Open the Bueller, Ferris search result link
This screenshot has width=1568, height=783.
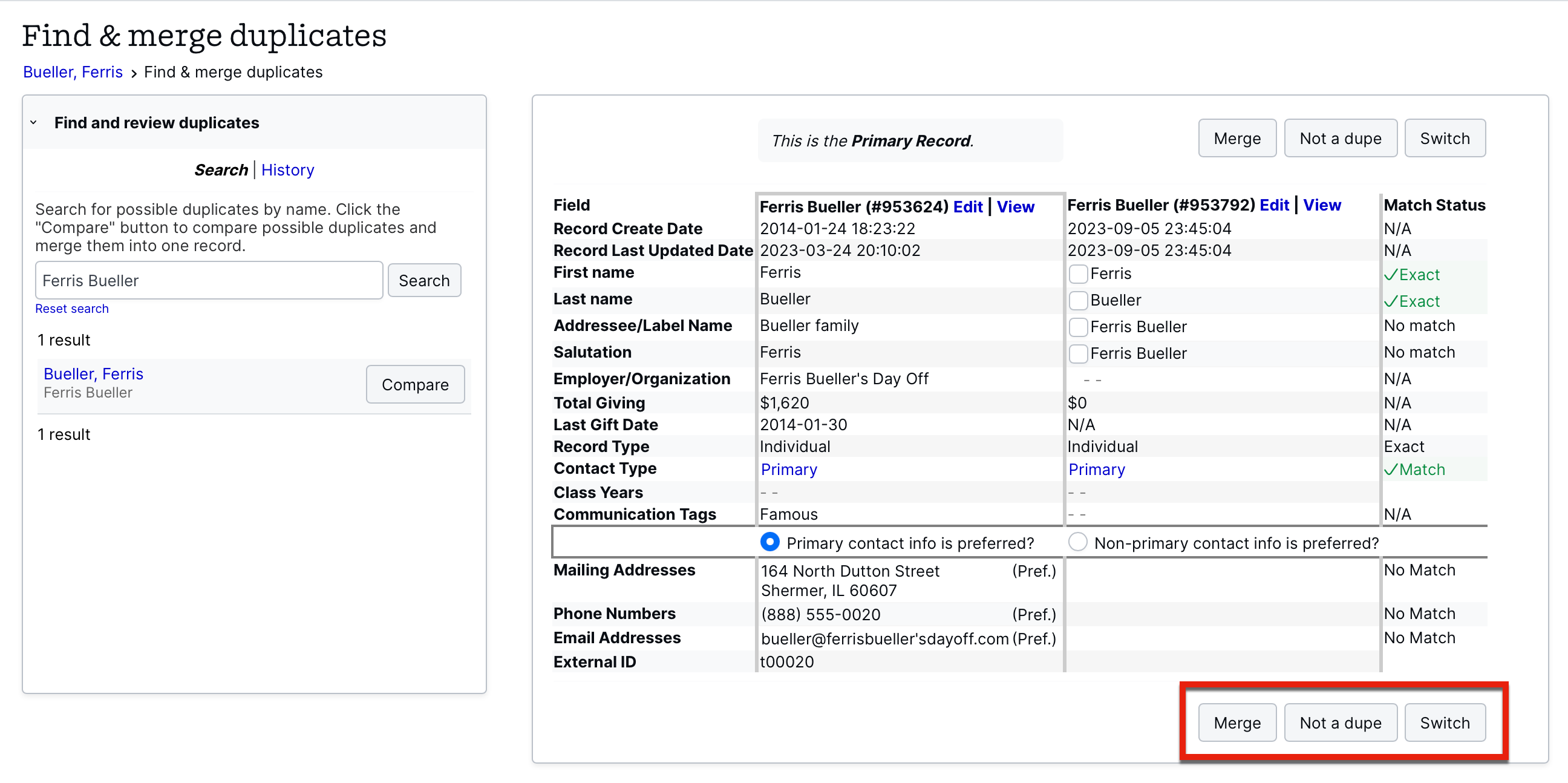[x=93, y=374]
